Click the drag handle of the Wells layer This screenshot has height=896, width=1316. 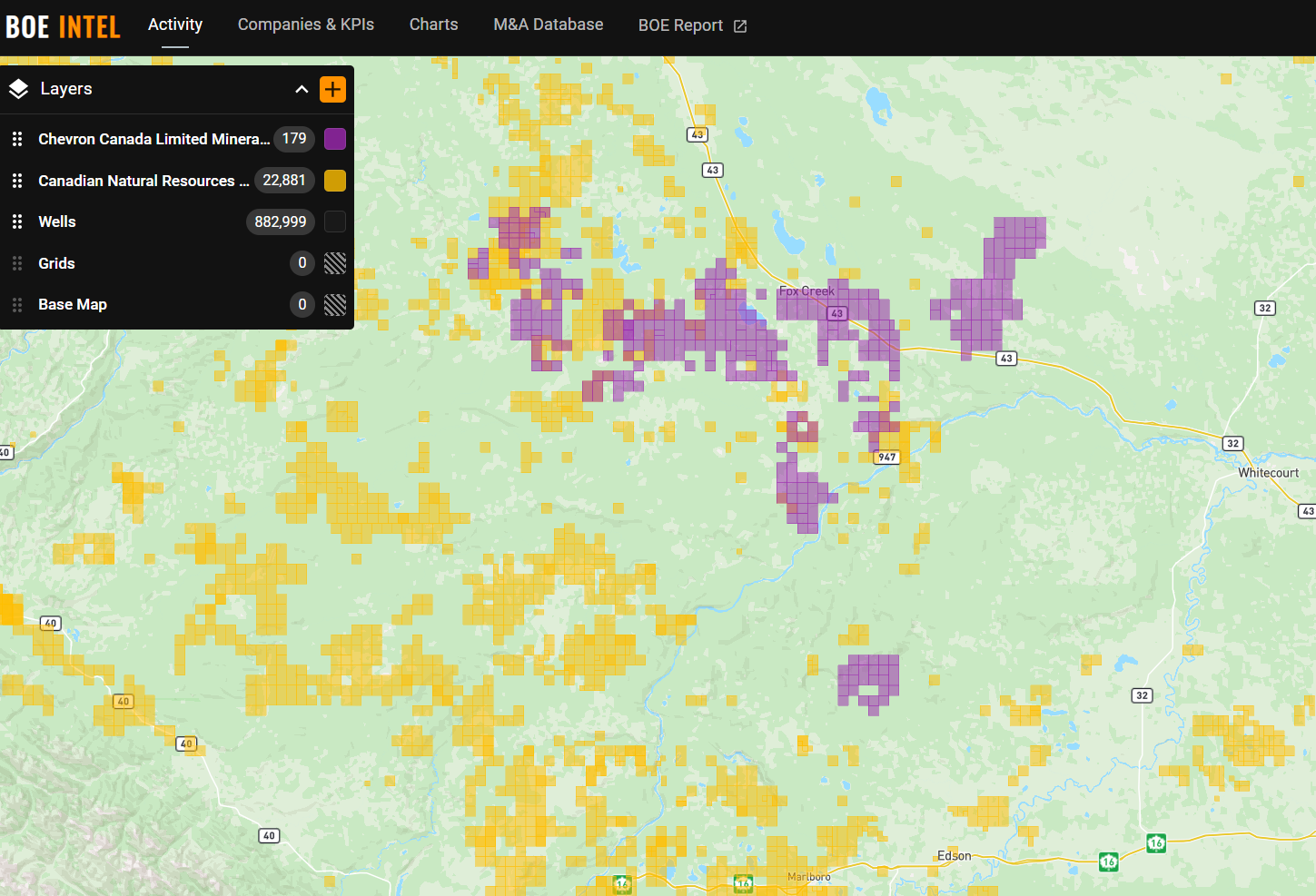coord(17,222)
